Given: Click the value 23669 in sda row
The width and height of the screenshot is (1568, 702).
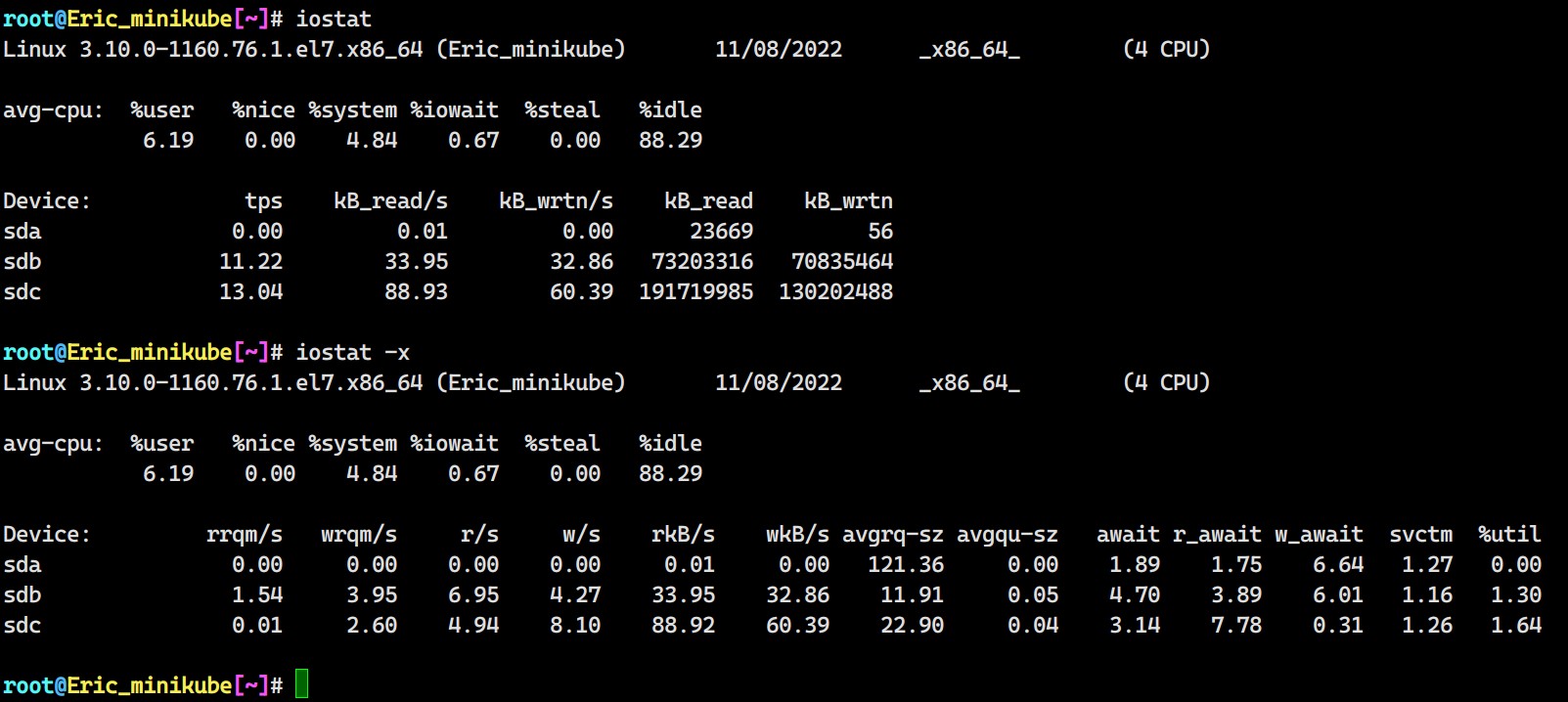Looking at the screenshot, I should pyautogui.click(x=721, y=232).
